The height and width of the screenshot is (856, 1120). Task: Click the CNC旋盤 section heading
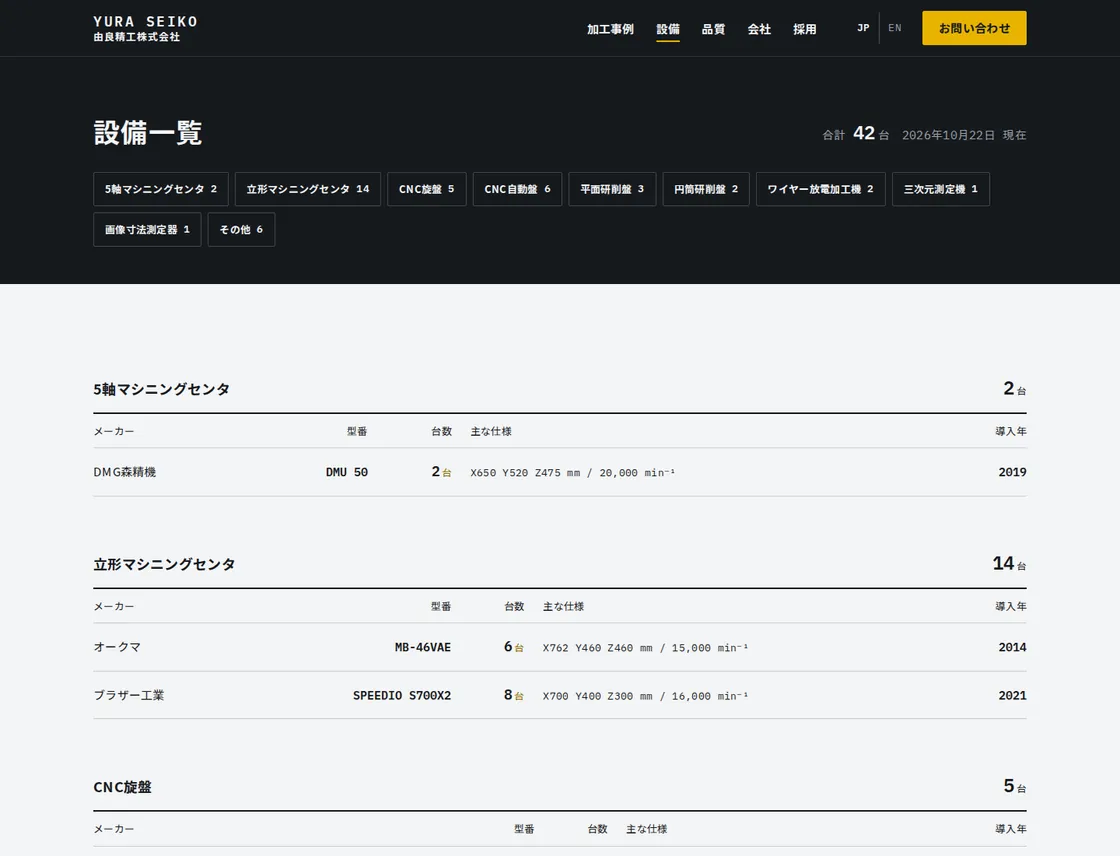[x=122, y=787]
